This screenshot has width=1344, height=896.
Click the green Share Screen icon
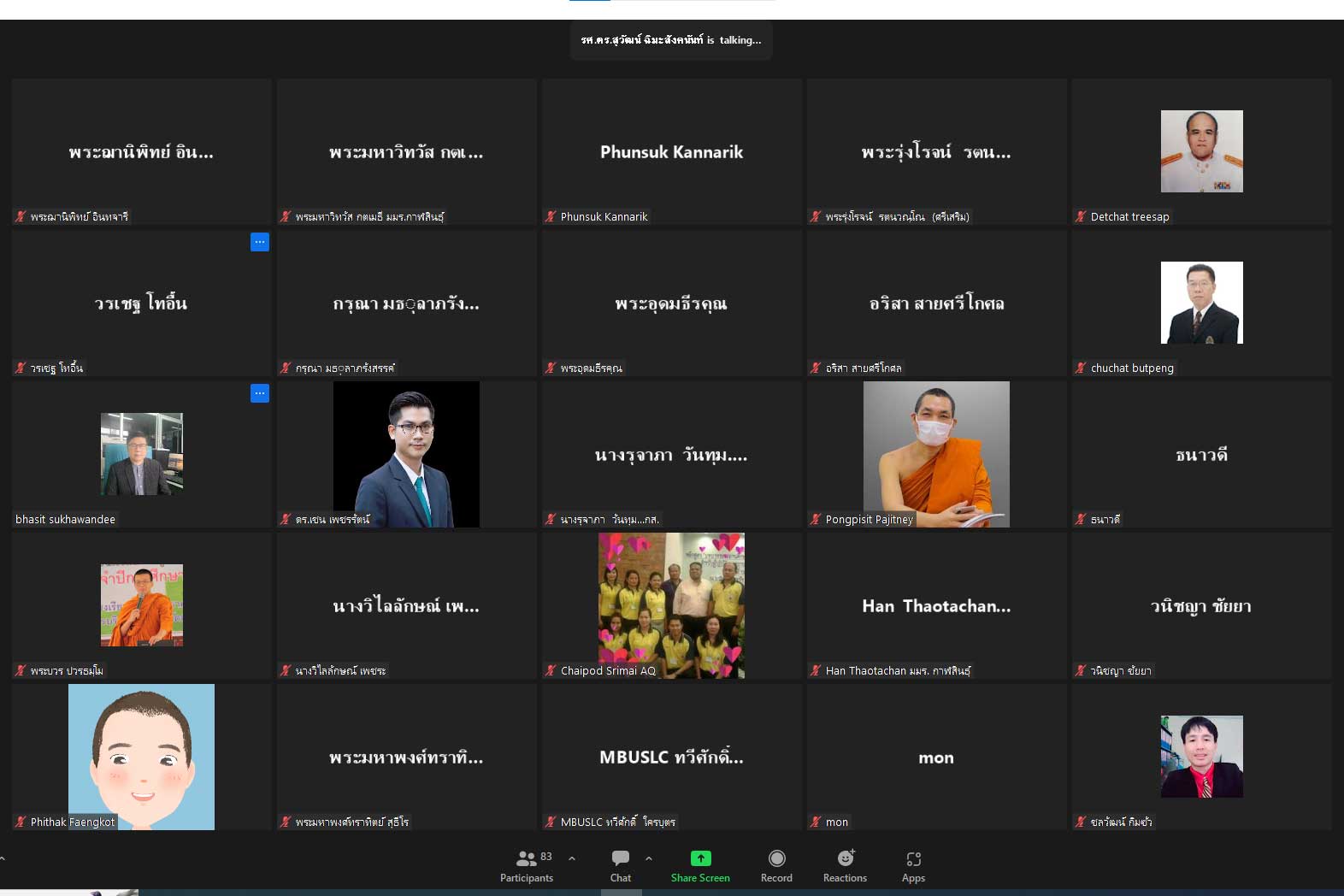pyautogui.click(x=700, y=858)
